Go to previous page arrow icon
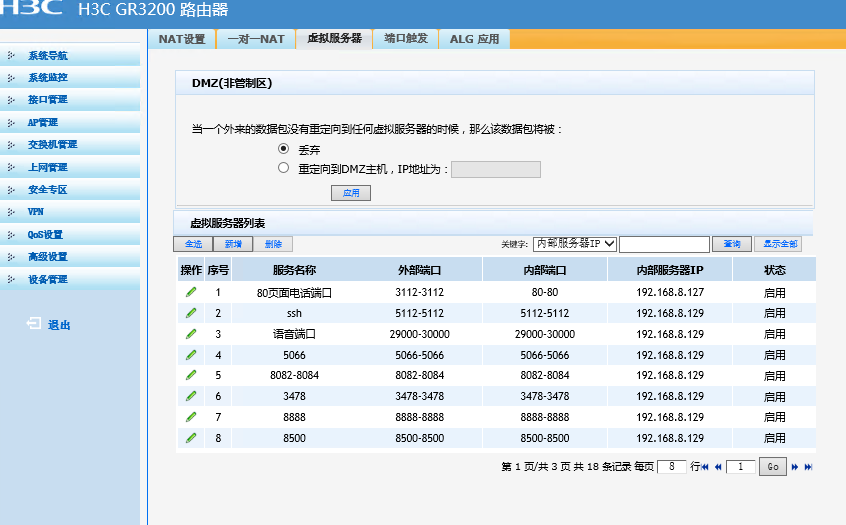 [x=718, y=467]
